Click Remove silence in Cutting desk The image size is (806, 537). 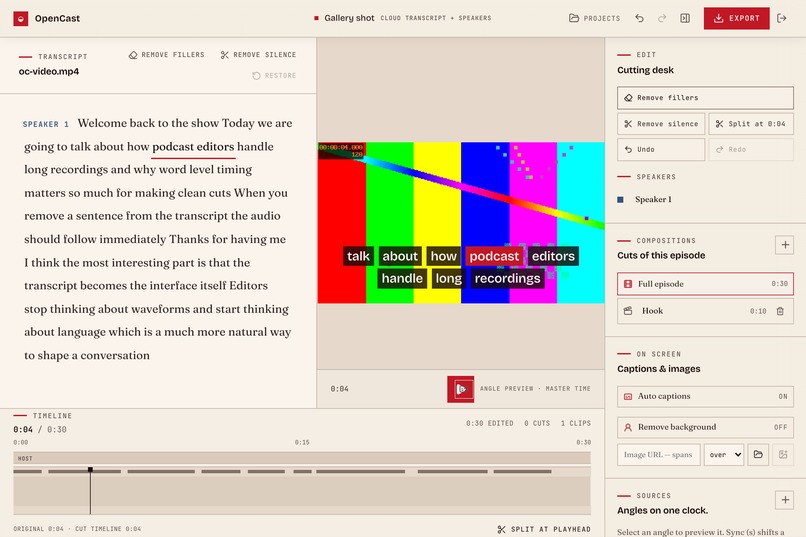[x=661, y=124]
